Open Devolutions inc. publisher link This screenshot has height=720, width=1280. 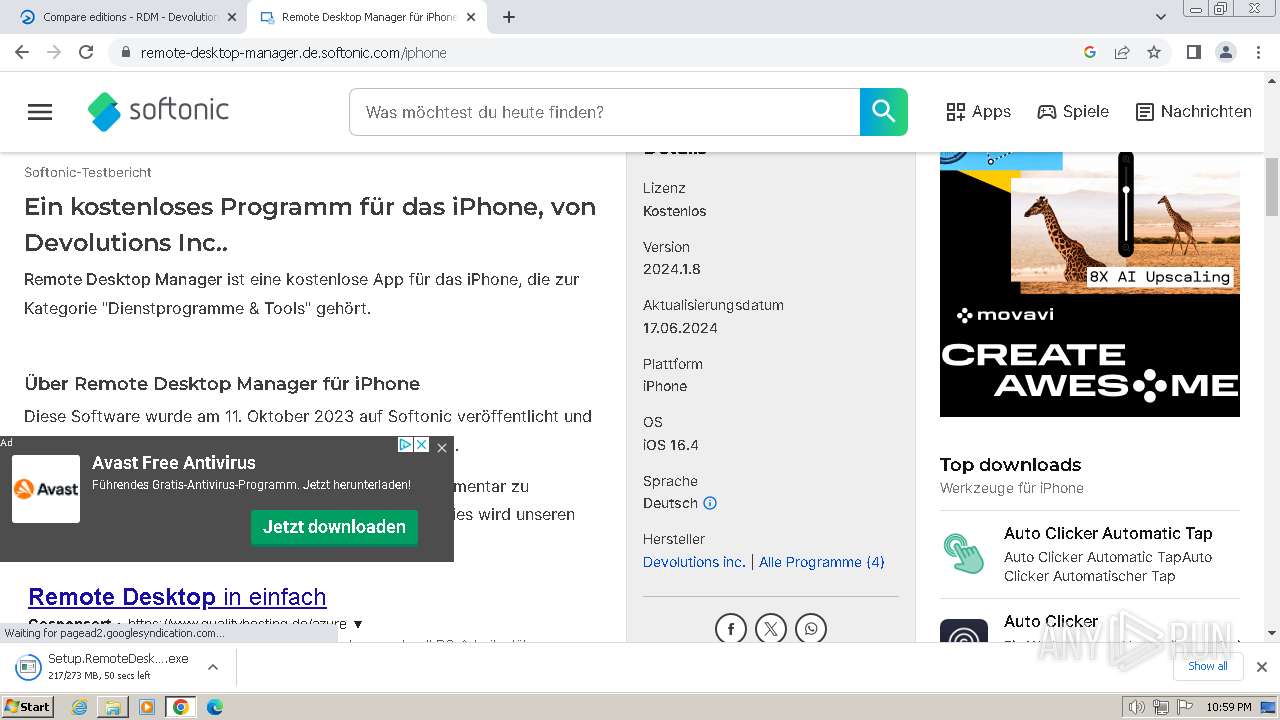(694, 562)
